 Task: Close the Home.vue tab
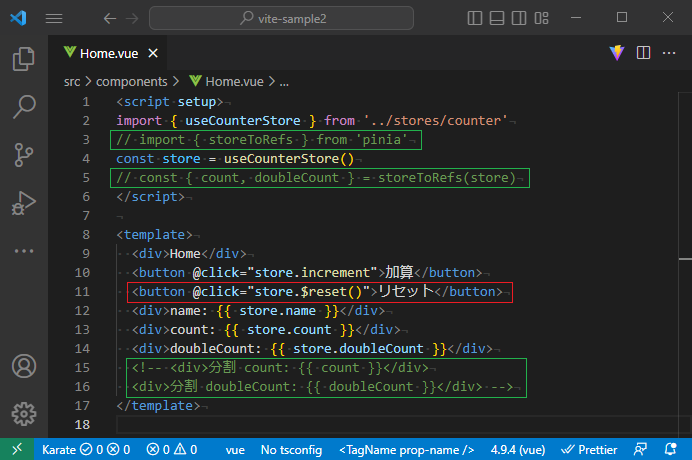click(153, 53)
